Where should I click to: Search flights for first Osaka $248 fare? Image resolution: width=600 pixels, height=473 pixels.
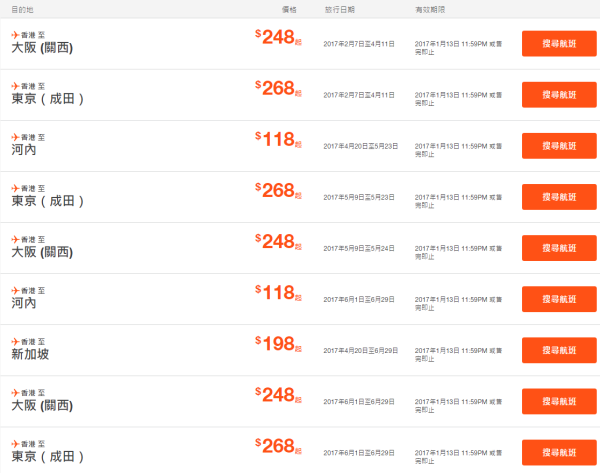559,44
